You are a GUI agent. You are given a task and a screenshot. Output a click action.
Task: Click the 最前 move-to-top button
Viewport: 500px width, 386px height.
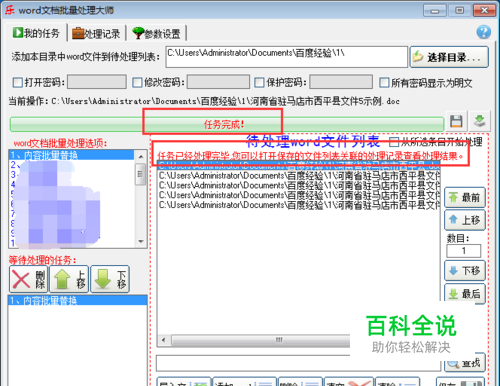pyautogui.click(x=465, y=198)
